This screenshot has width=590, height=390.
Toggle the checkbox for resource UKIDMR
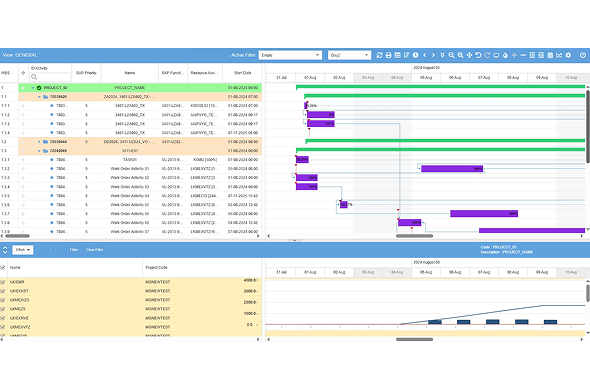(x=3, y=282)
